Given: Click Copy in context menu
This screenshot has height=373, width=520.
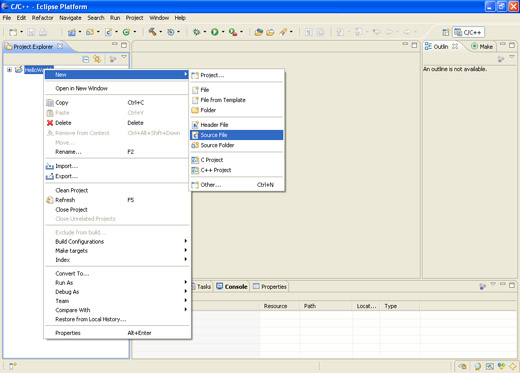Looking at the screenshot, I should point(117,103).
